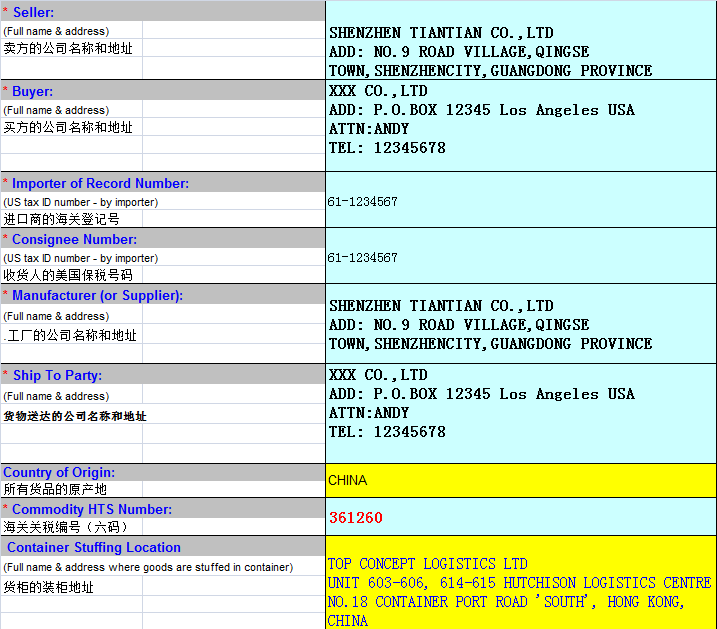This screenshot has width=717, height=629.
Task: Click '(US tax ID number - by importer)' under Importer
Action: pyautogui.click(x=80, y=202)
